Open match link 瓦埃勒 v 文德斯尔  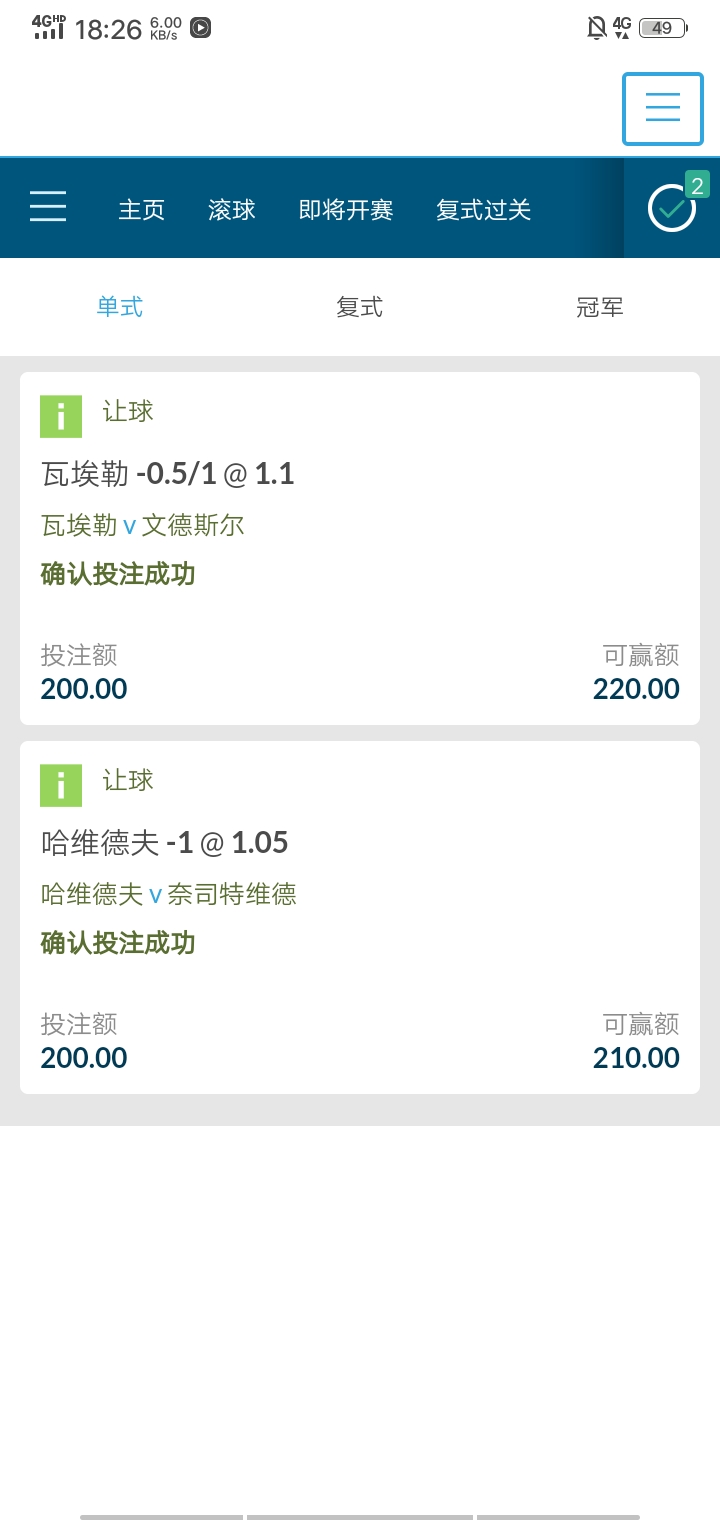[x=143, y=525]
